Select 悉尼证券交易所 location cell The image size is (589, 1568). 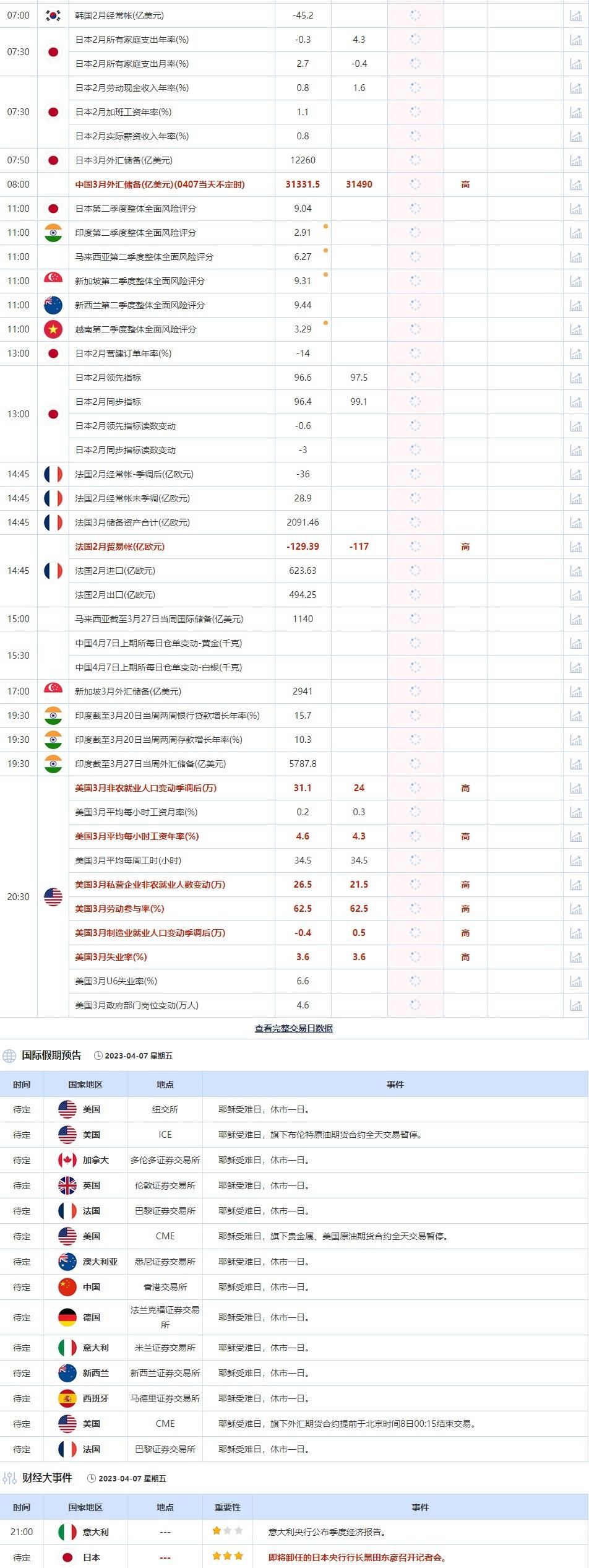pyautogui.click(x=165, y=1261)
